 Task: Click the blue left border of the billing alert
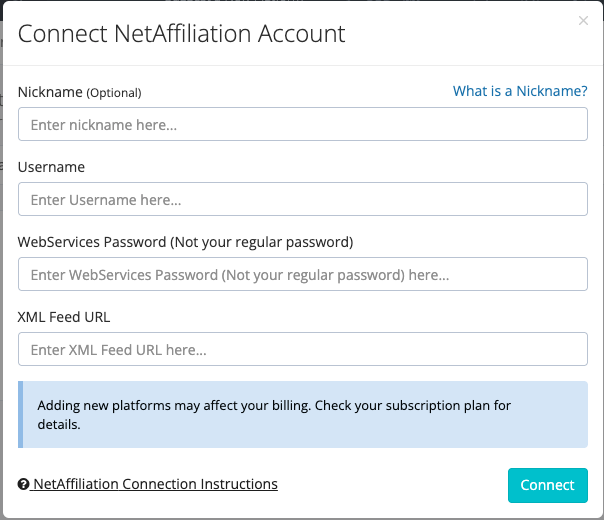click(20, 414)
